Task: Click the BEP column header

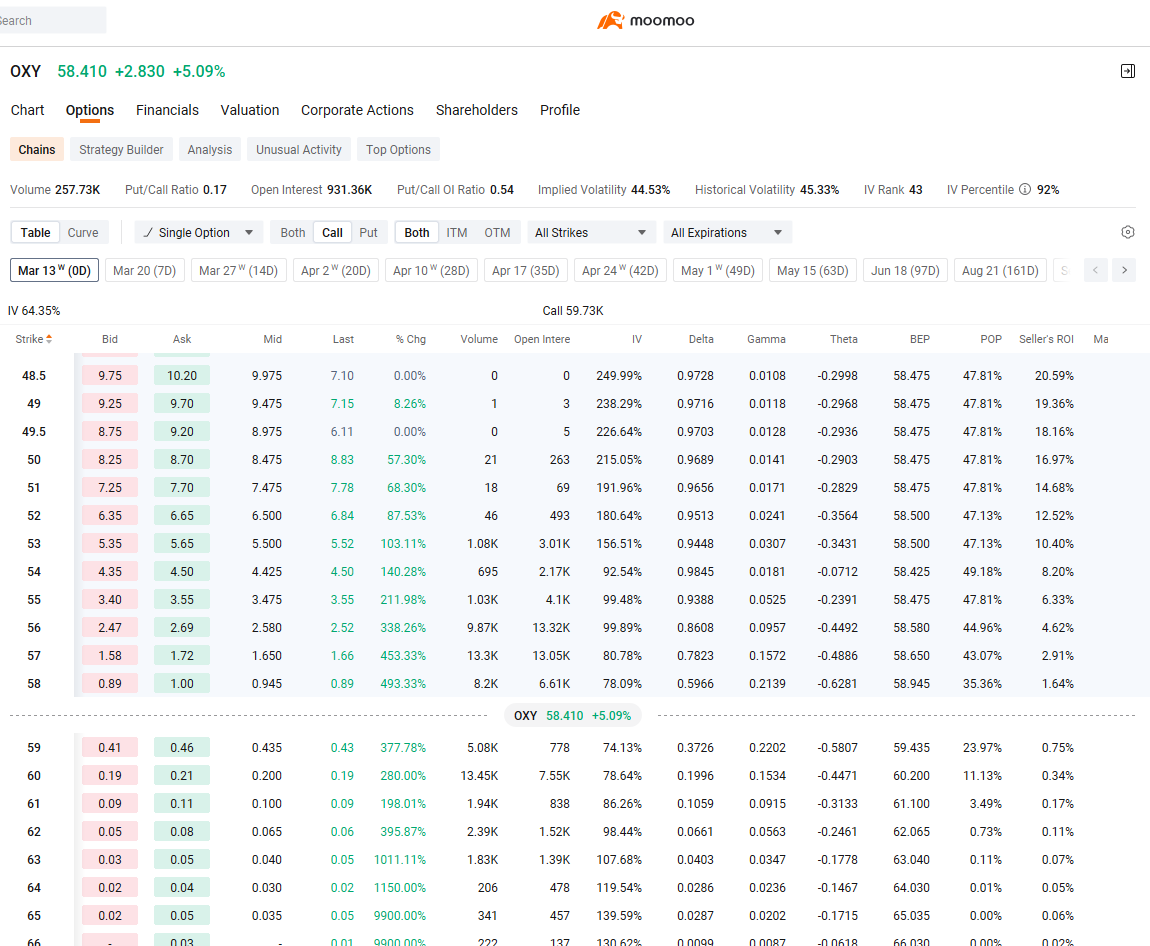Action: (920, 339)
